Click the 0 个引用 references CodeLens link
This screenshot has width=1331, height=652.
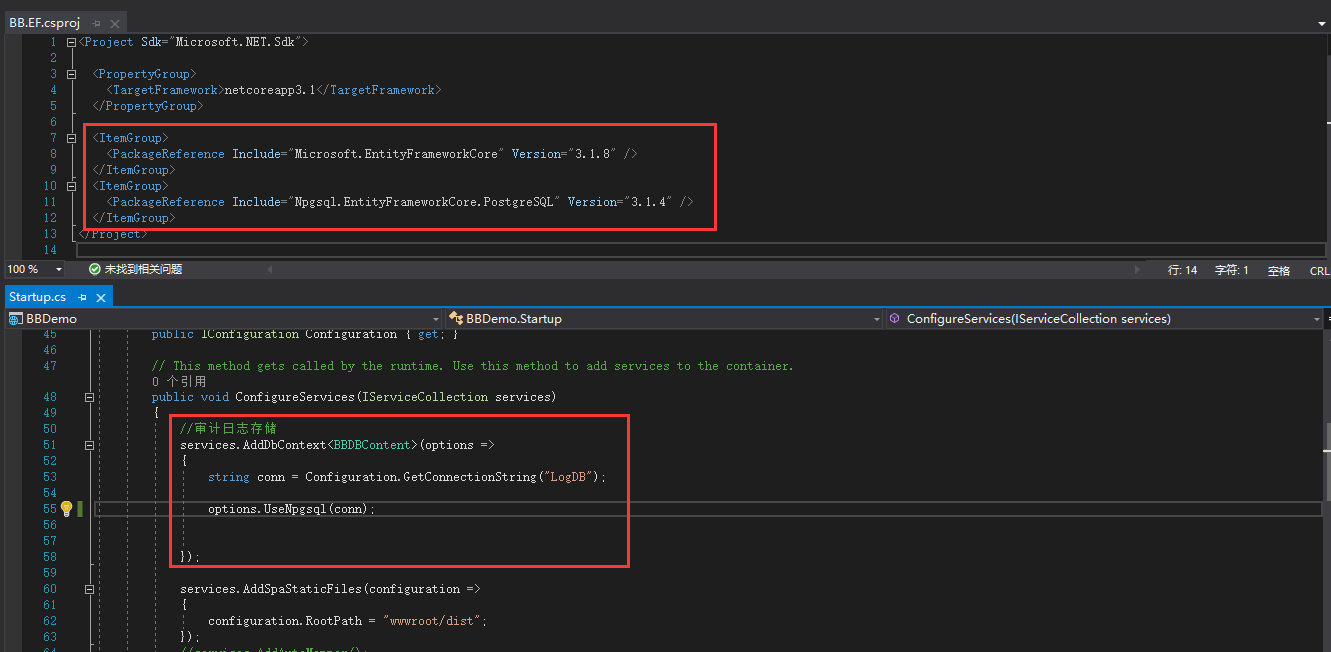click(179, 381)
